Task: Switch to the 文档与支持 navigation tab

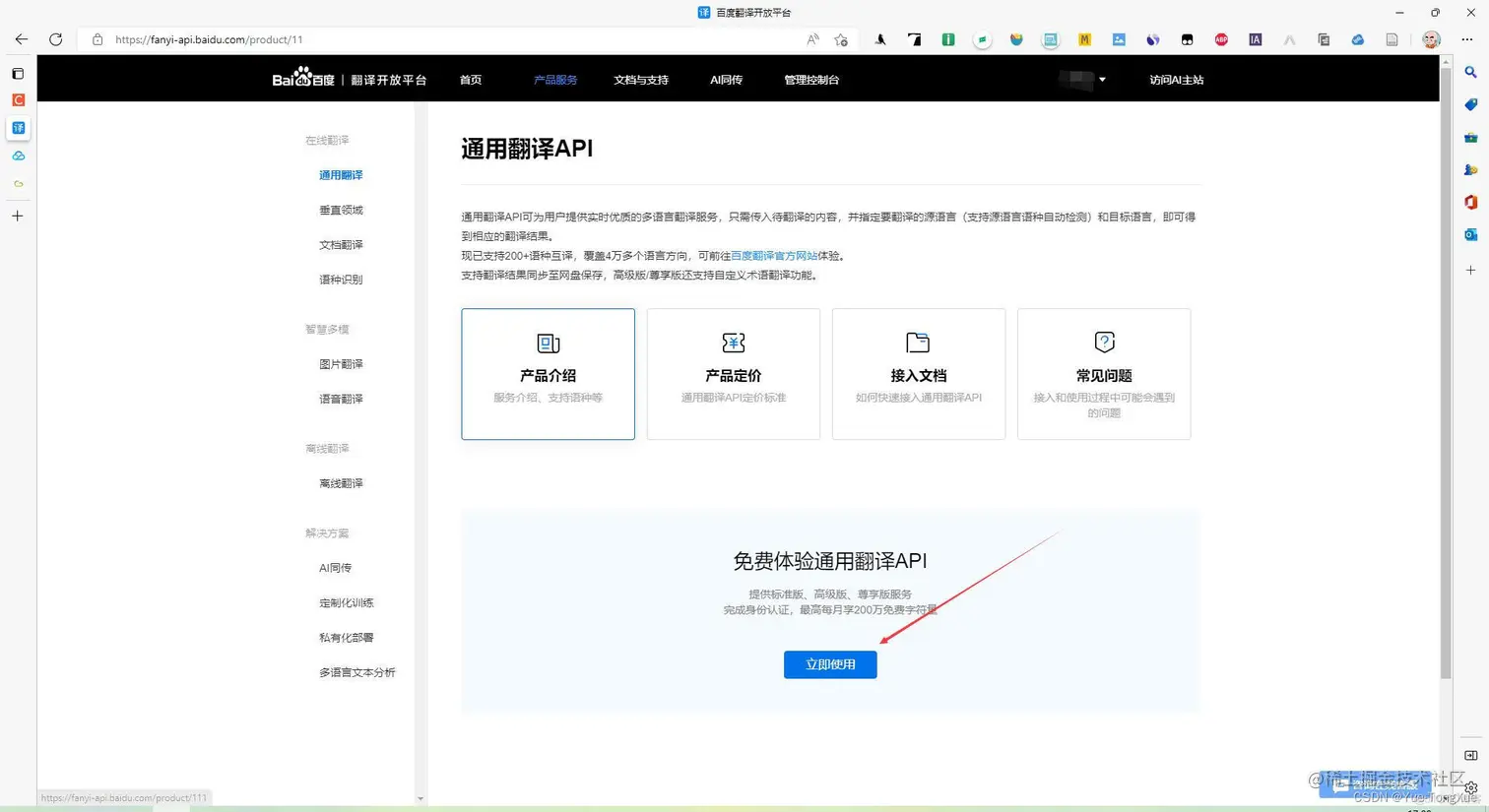Action: [x=640, y=80]
